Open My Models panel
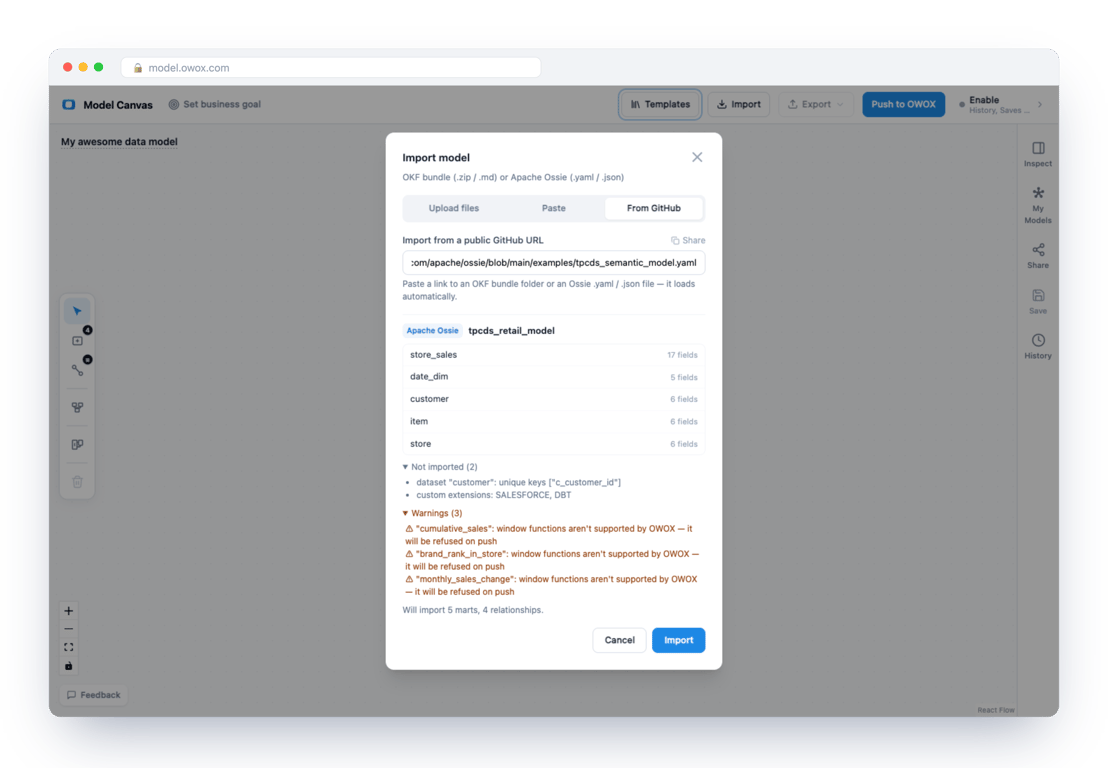This screenshot has width=1108, height=768. click(x=1037, y=206)
